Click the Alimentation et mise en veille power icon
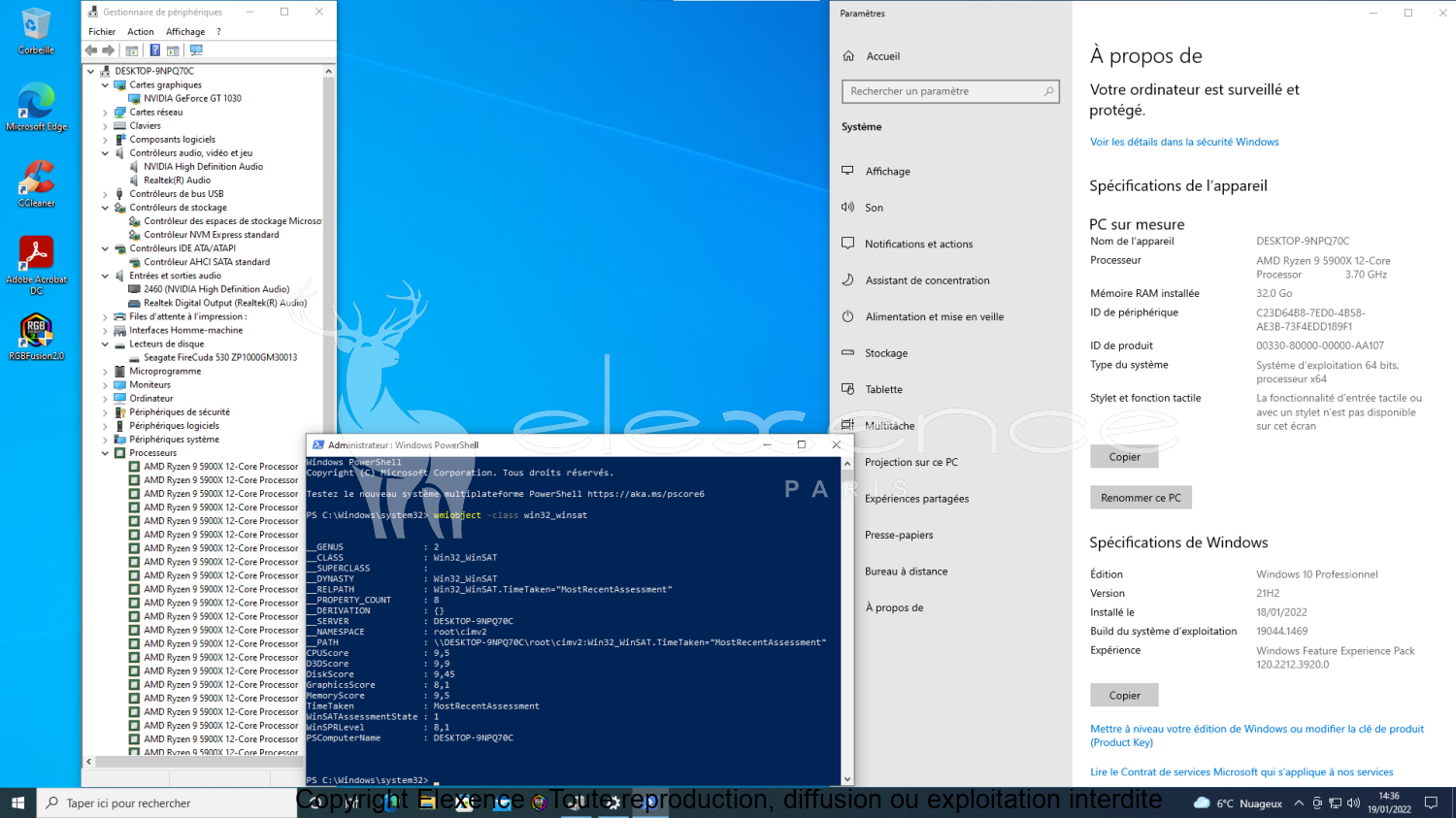Screen dimensions: 1456x818 [x=847, y=316]
